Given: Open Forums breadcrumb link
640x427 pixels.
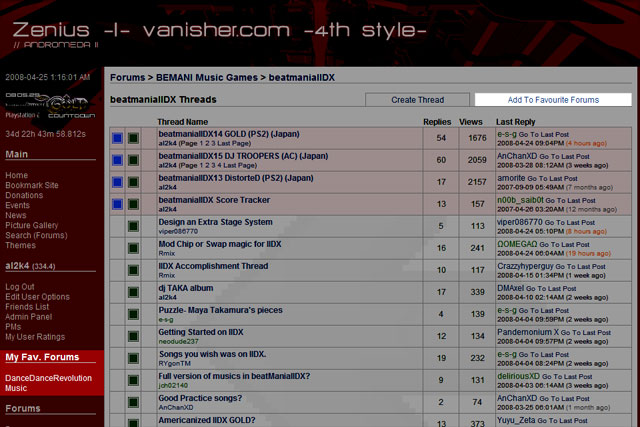Looking at the screenshot, I should 127,78.
